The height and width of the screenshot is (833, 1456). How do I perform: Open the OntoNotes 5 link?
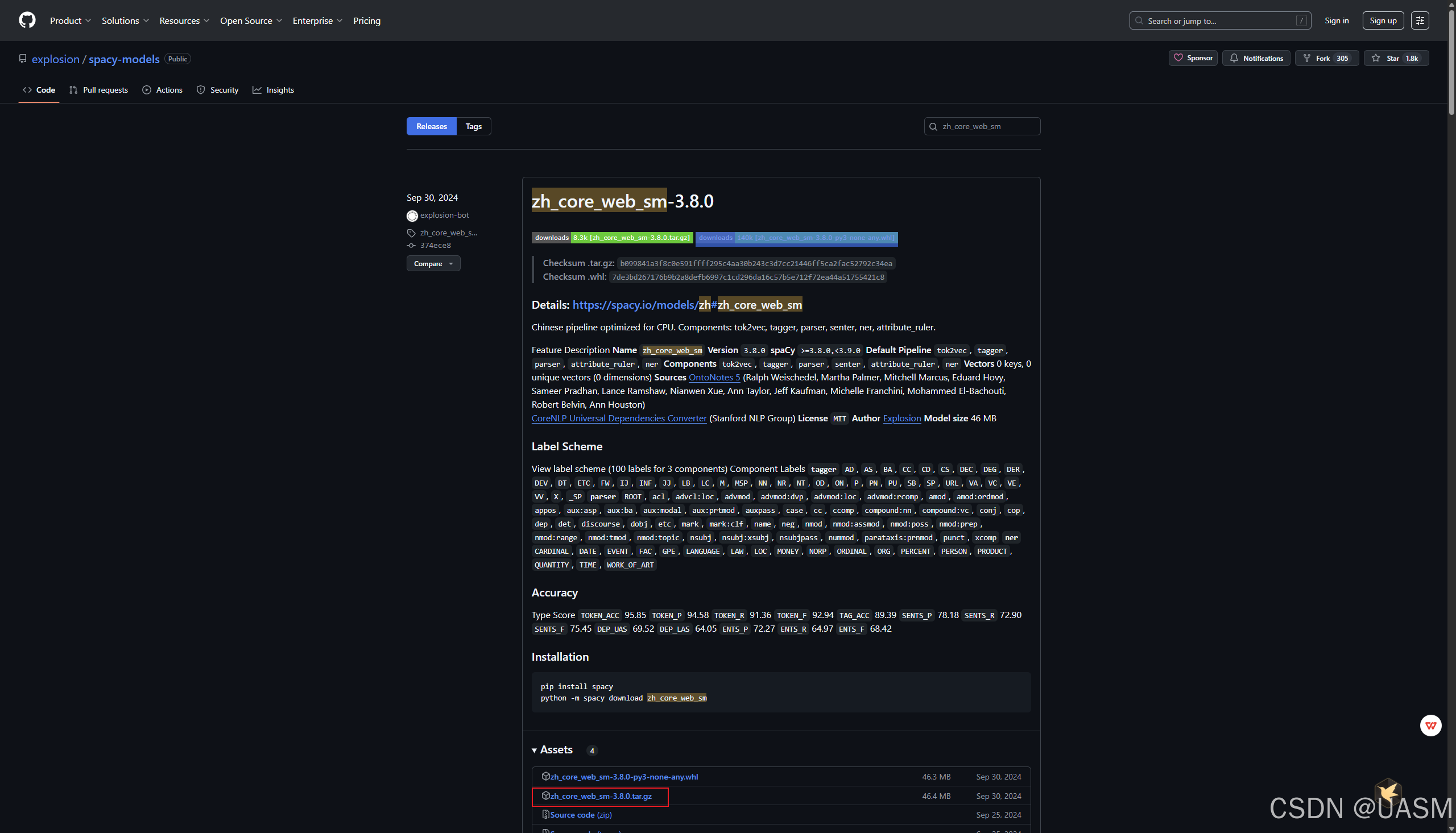[x=714, y=377]
